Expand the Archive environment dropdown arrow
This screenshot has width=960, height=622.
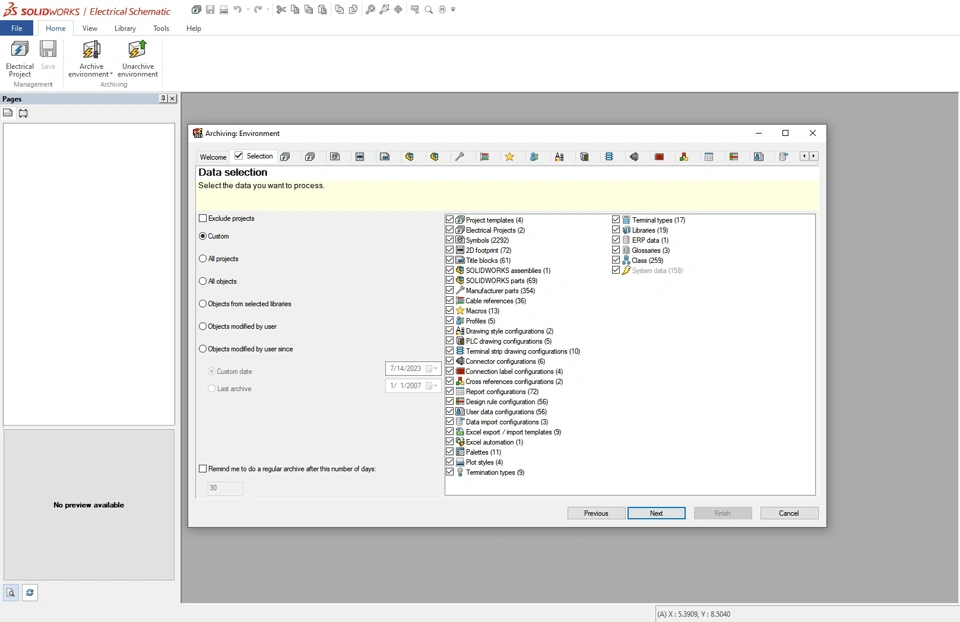111,75
